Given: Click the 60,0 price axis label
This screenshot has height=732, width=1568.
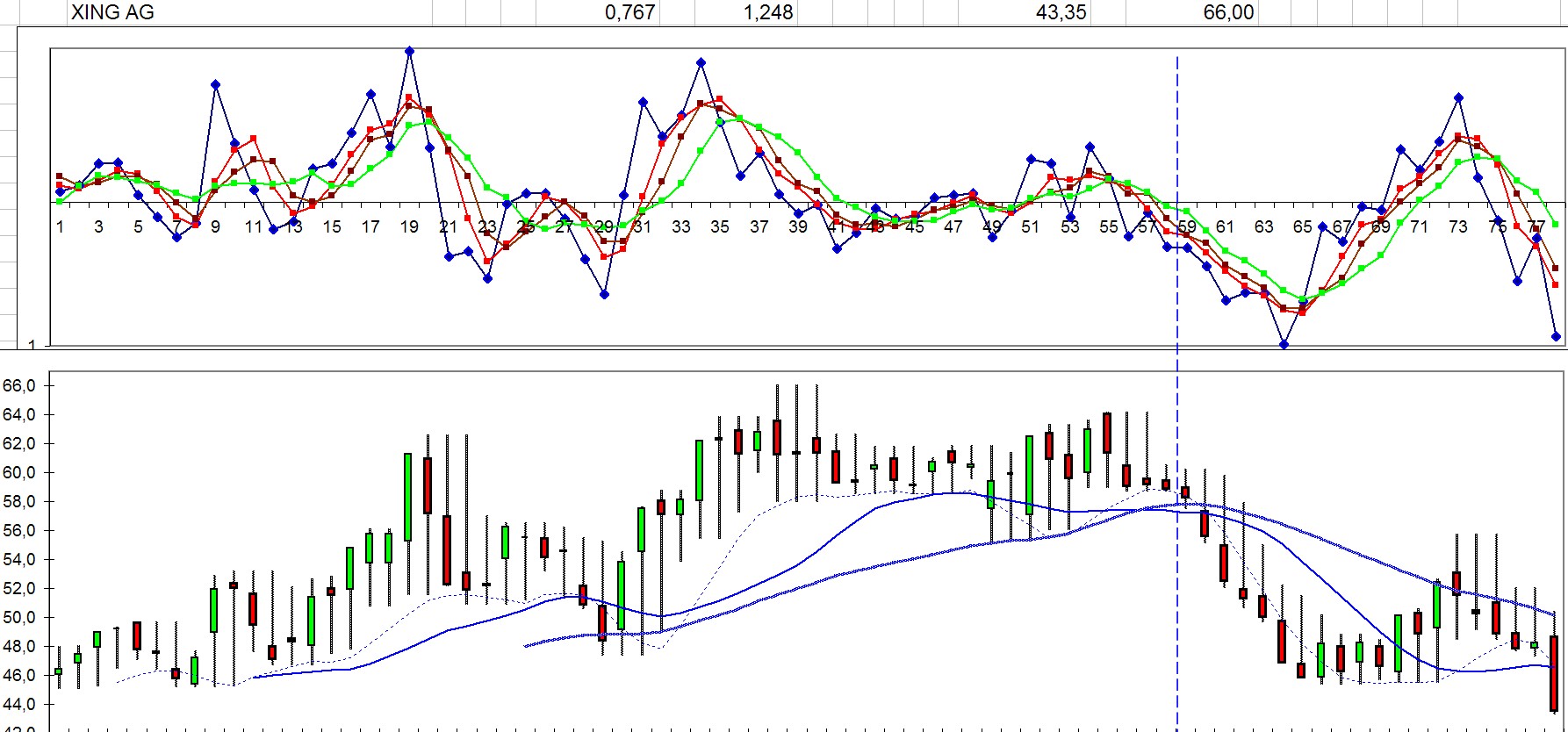Looking at the screenshot, I should (x=19, y=472).
